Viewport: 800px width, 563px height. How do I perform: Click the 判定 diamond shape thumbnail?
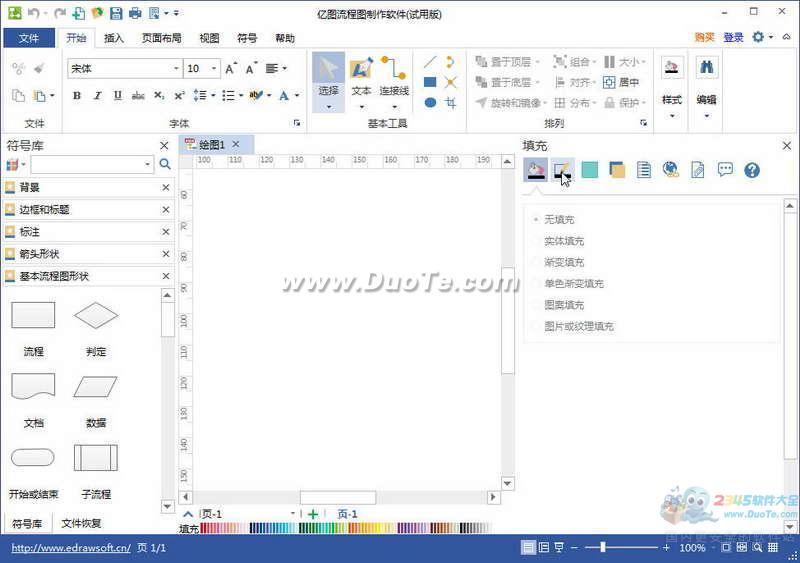point(96,315)
